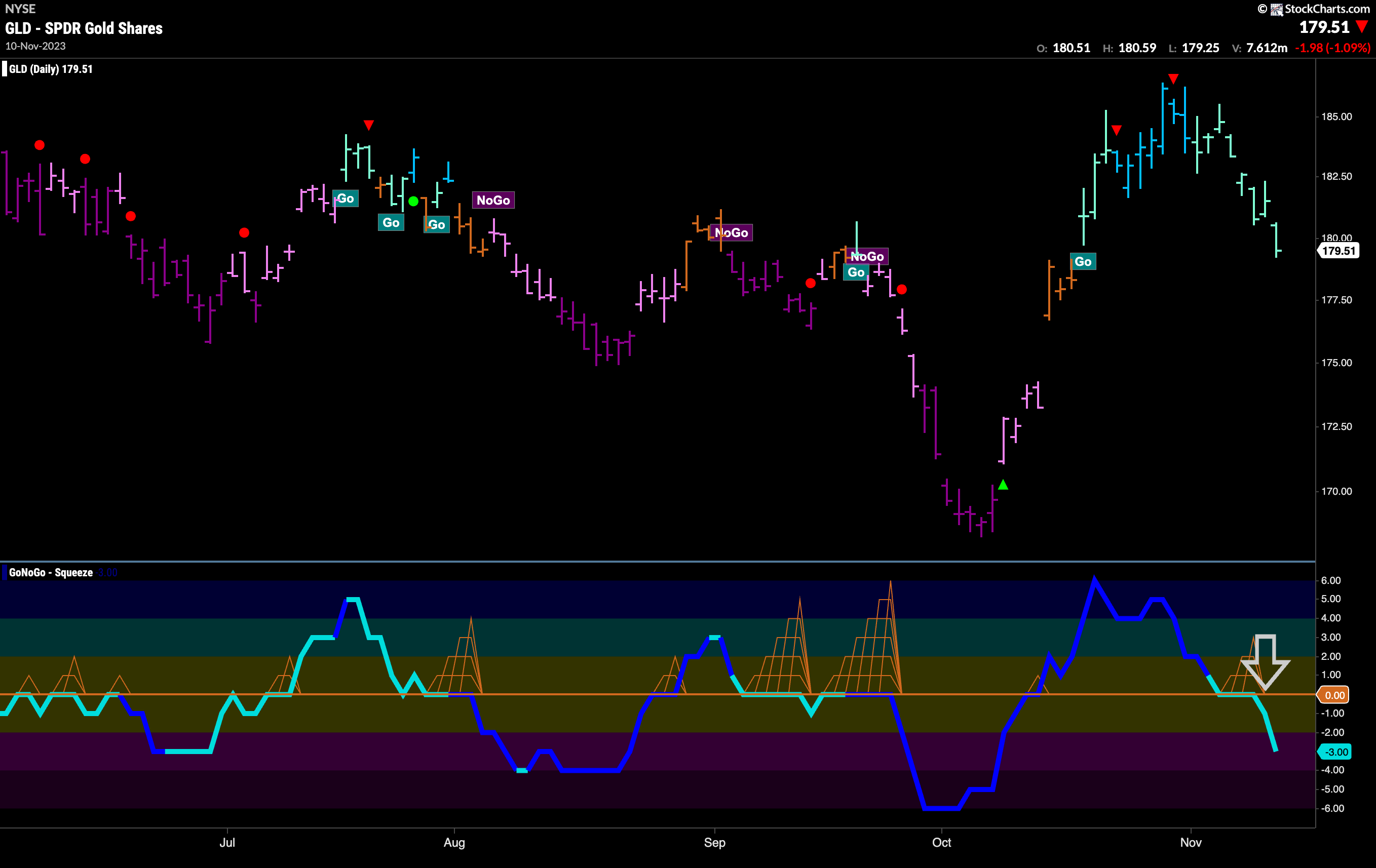Select the Oct marker on the time axis
Viewport: 1376px width, 868px height.
click(x=942, y=842)
